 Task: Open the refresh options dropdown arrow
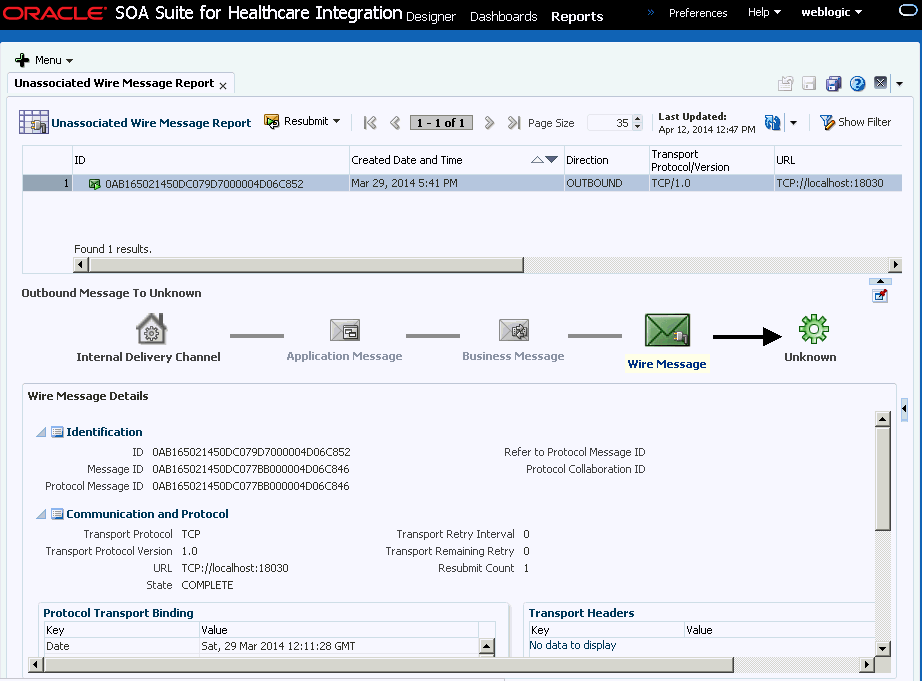[x=793, y=123]
